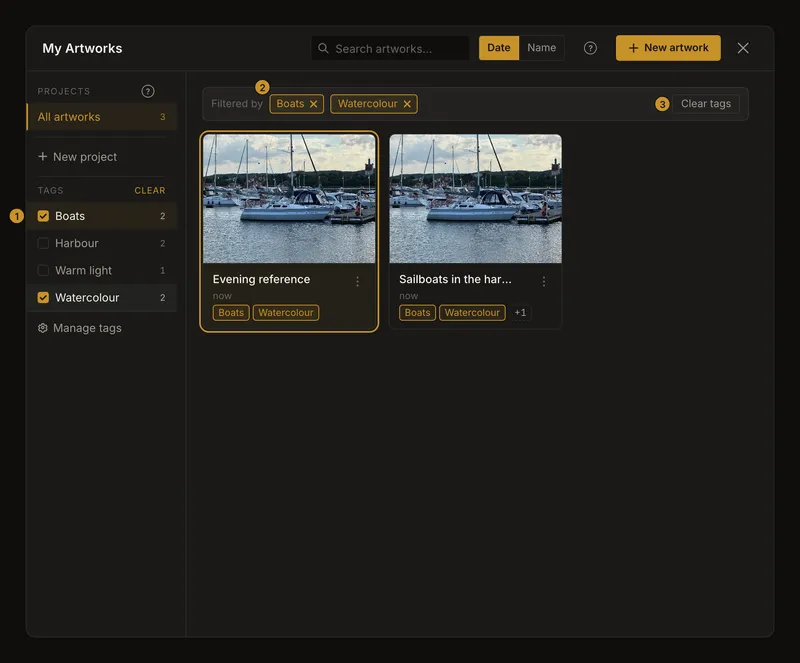800x663 pixels.
Task: Click the plus icon beside New project
Action: [43, 156]
